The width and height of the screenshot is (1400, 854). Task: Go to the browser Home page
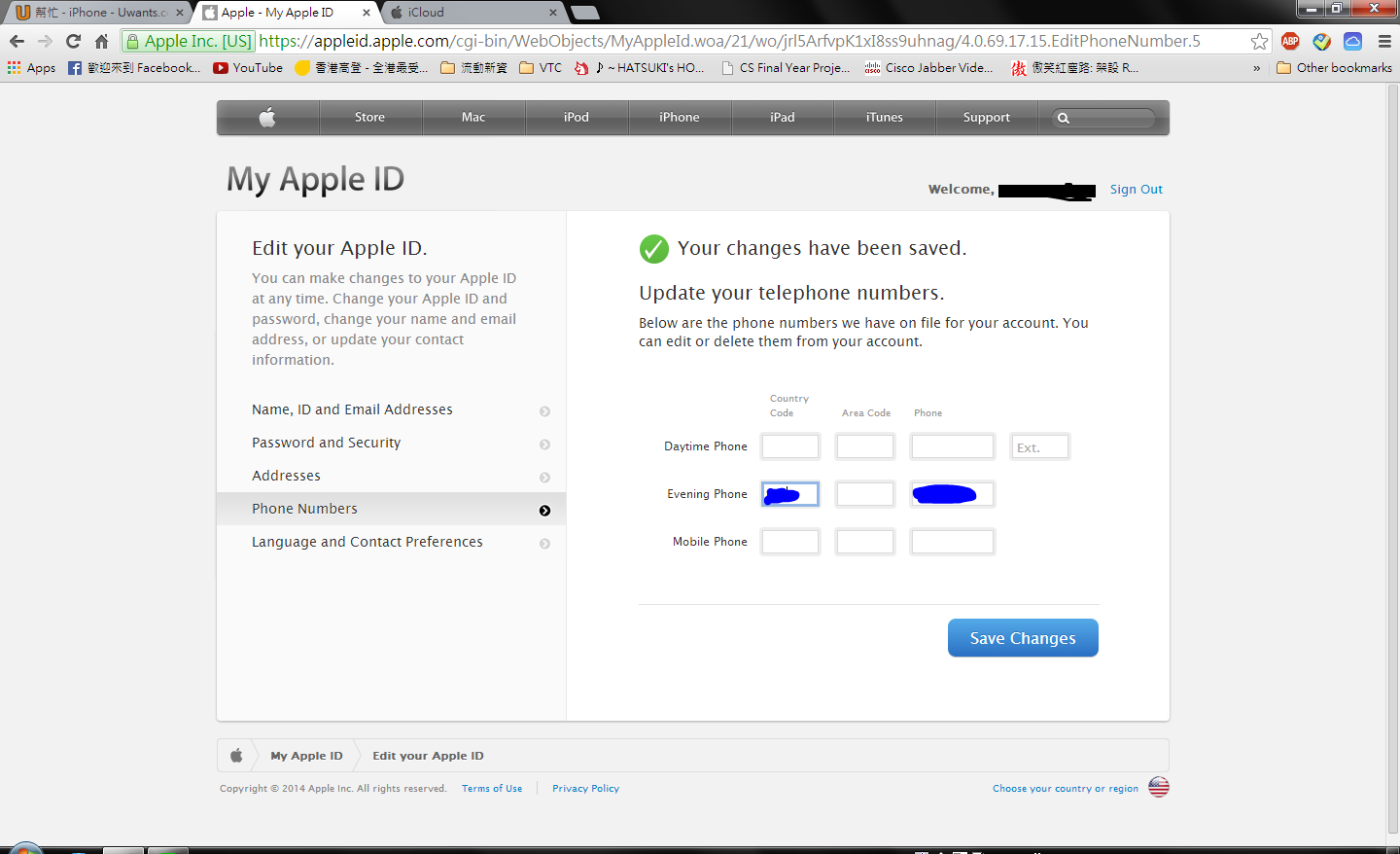coord(101,41)
